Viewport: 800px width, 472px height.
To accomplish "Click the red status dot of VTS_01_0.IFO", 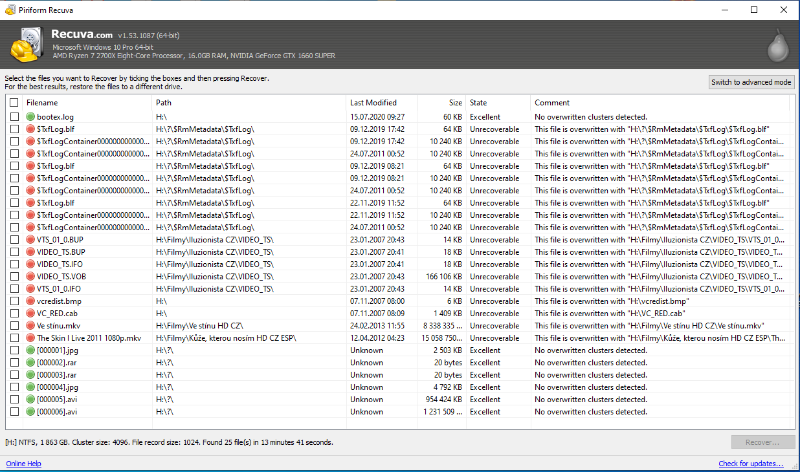I will [x=31, y=289].
